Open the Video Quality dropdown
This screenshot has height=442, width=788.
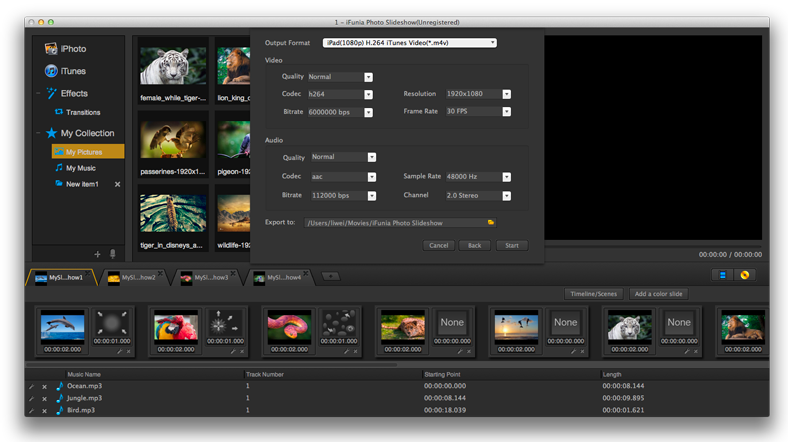pyautogui.click(x=368, y=77)
